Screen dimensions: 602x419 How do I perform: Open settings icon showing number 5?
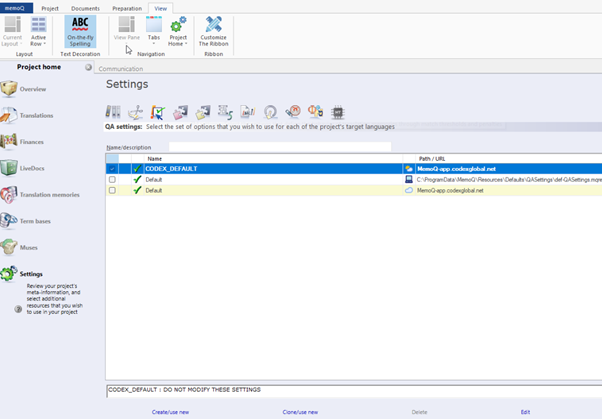(x=225, y=112)
